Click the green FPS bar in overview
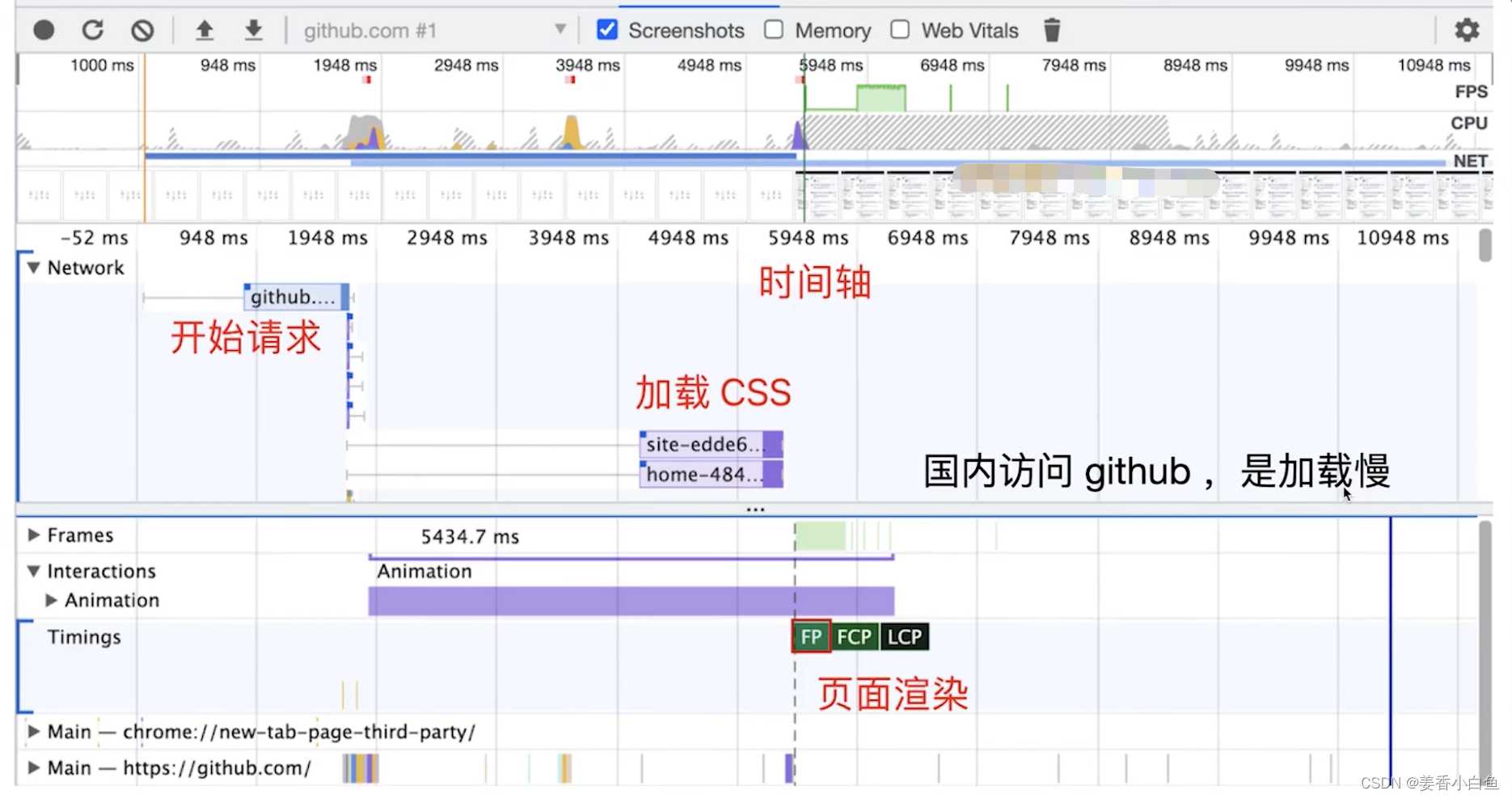This screenshot has width=1512, height=799. (x=881, y=99)
